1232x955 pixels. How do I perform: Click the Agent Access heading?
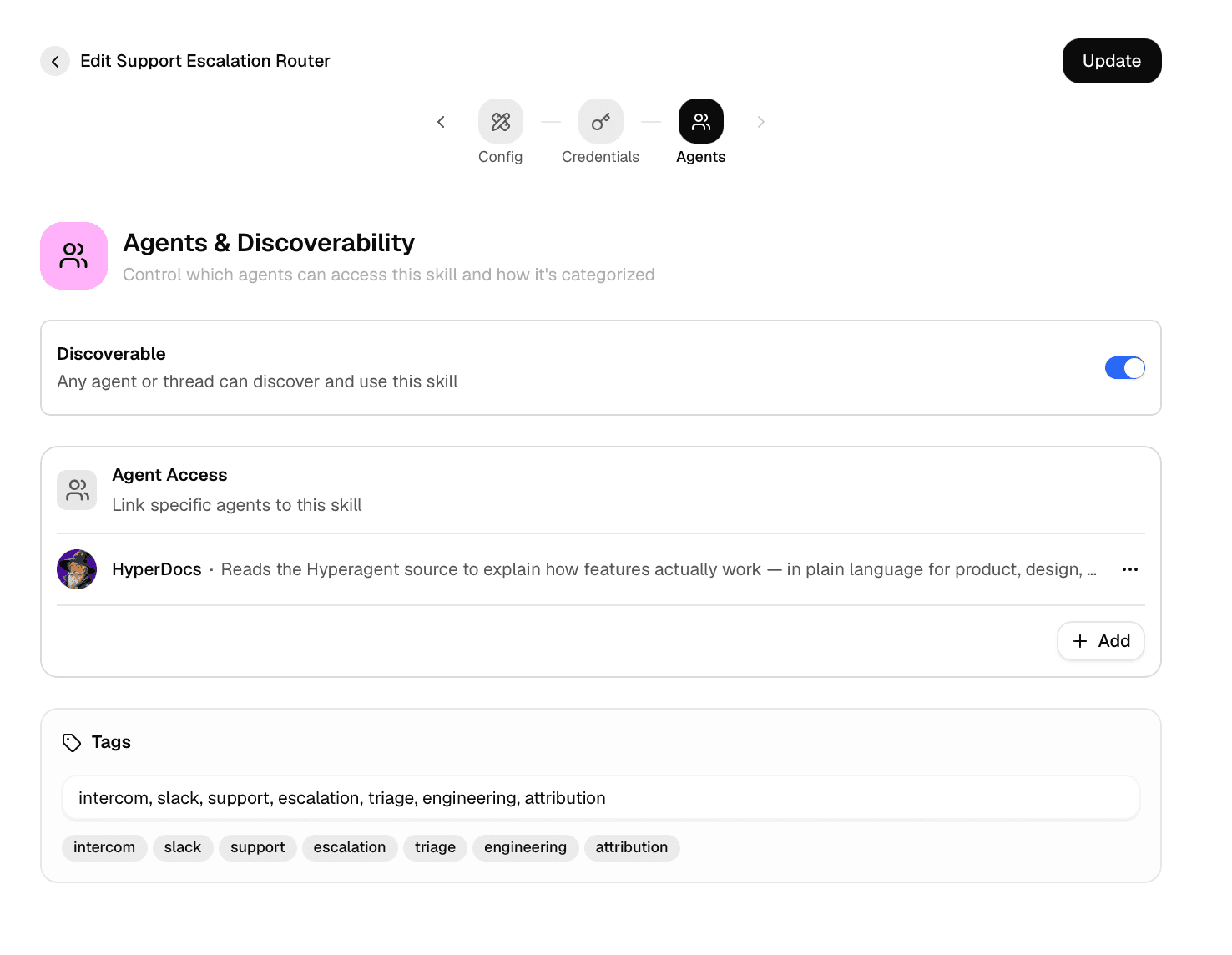(169, 475)
